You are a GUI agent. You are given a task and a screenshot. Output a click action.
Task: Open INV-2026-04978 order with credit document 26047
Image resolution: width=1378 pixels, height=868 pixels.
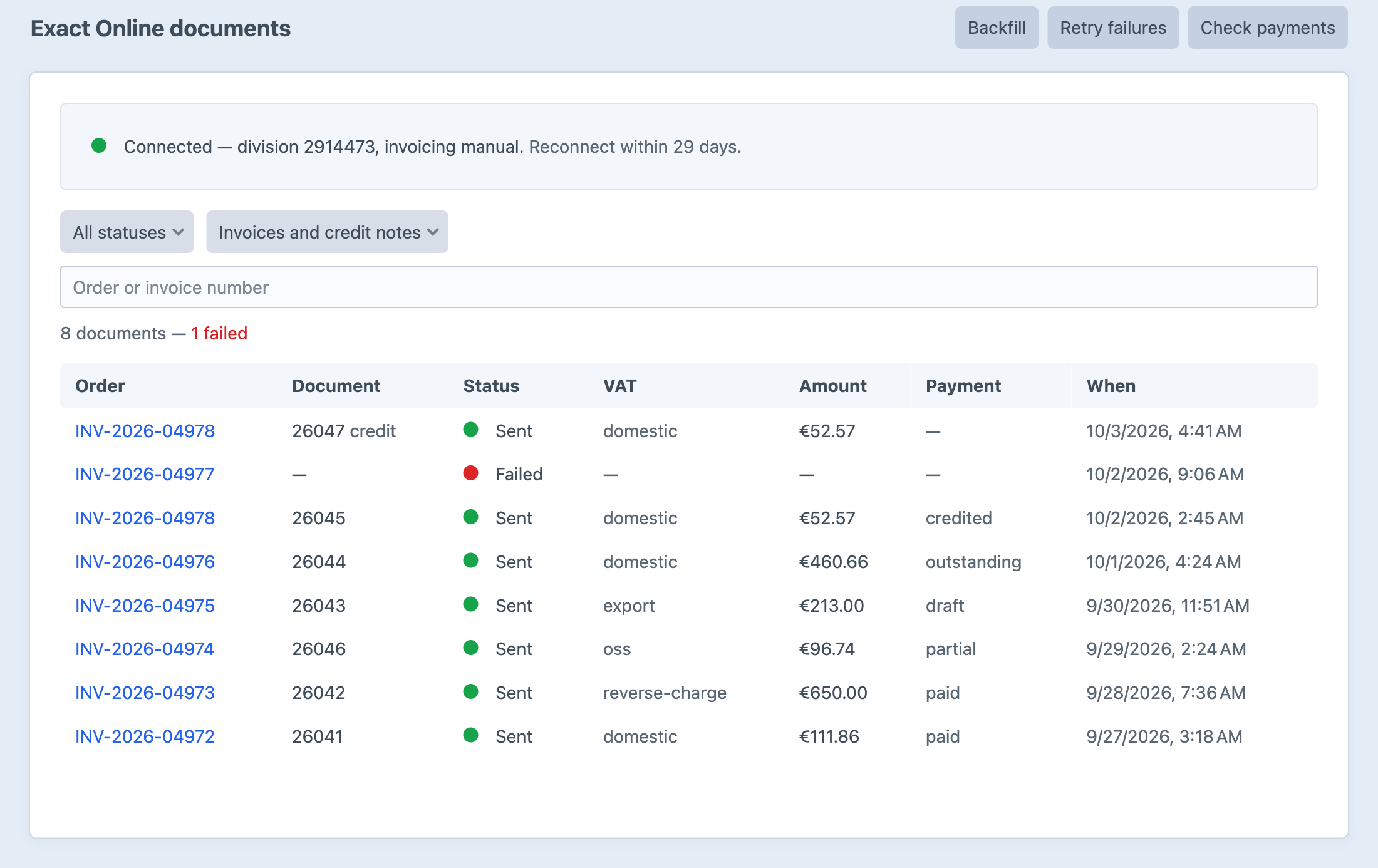(x=145, y=431)
